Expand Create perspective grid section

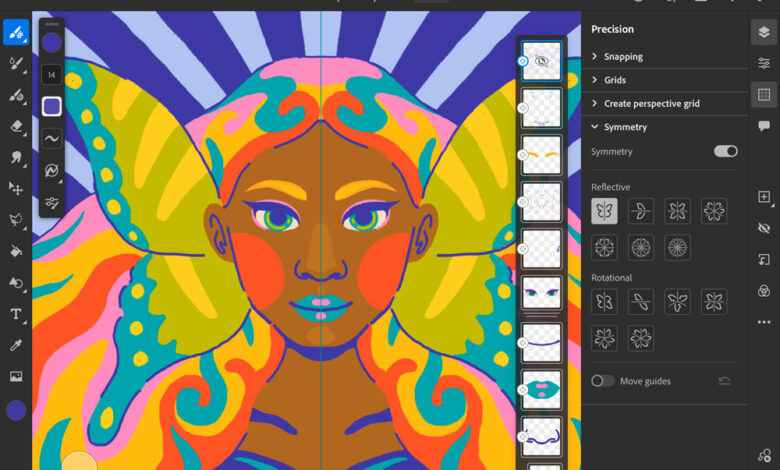(651, 103)
